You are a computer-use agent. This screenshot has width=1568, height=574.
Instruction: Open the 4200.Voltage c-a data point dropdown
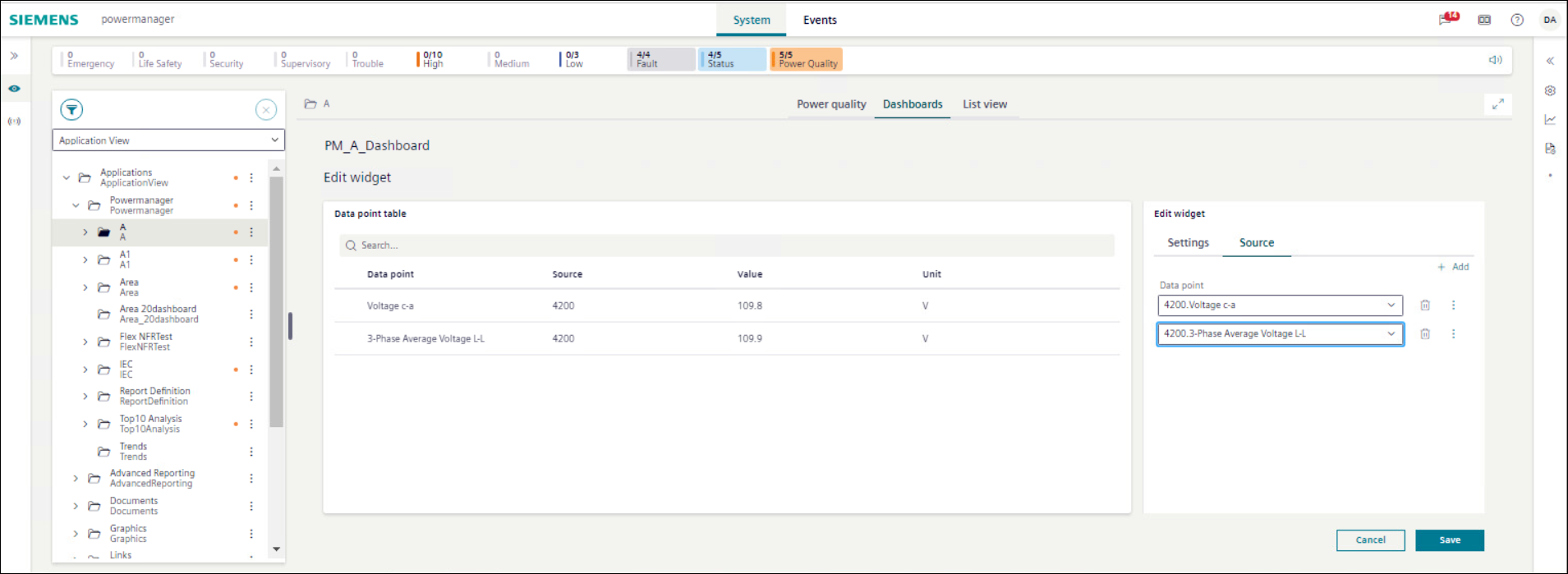(1280, 305)
